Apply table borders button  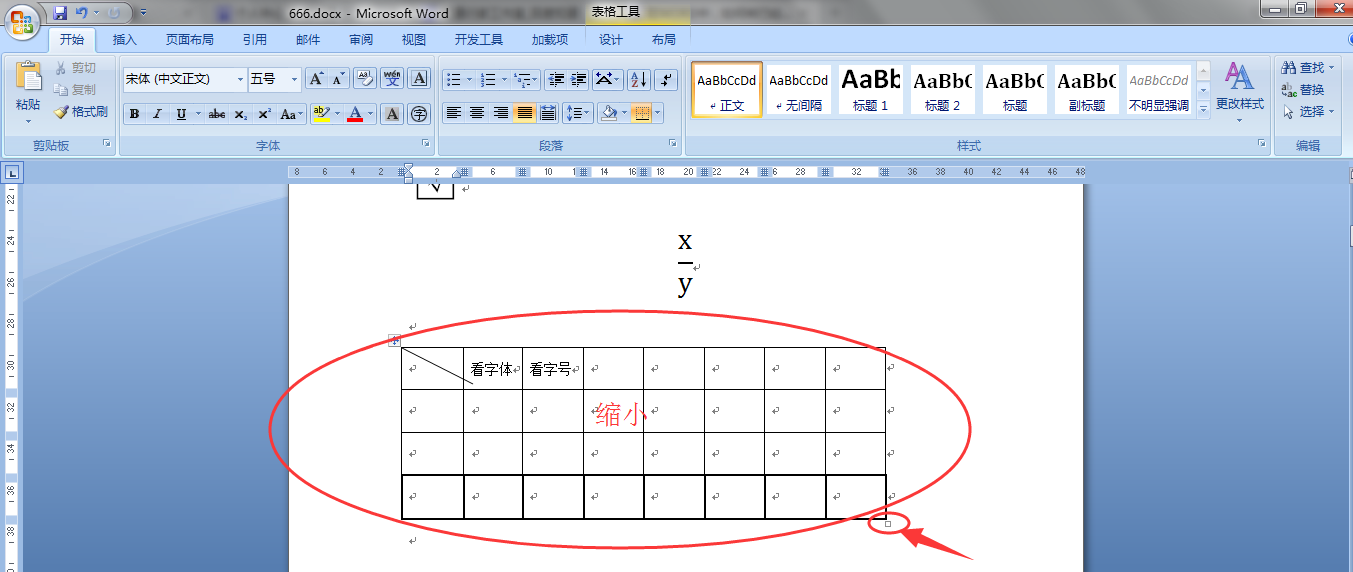point(641,113)
